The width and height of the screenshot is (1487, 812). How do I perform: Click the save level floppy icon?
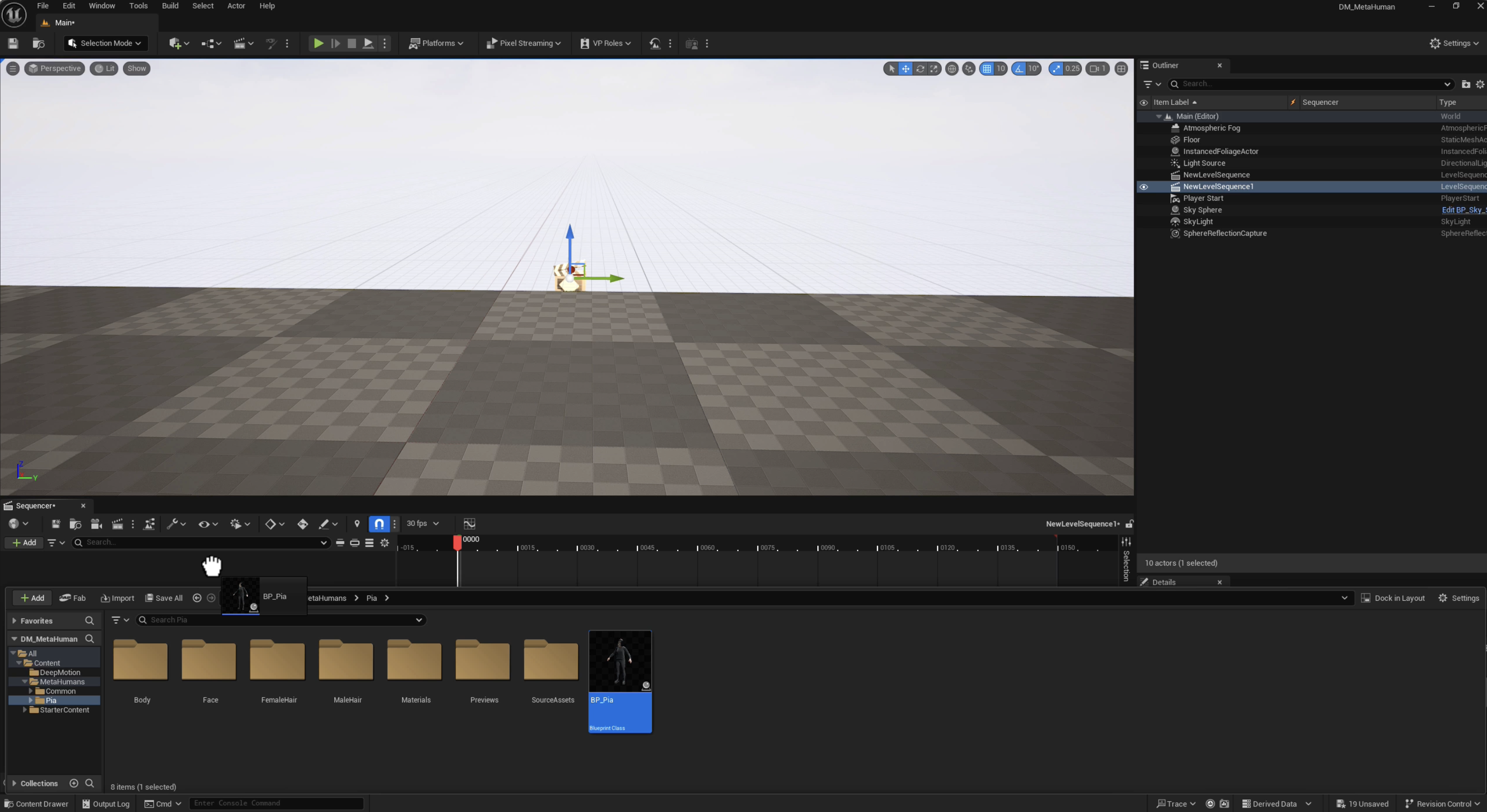pos(13,43)
